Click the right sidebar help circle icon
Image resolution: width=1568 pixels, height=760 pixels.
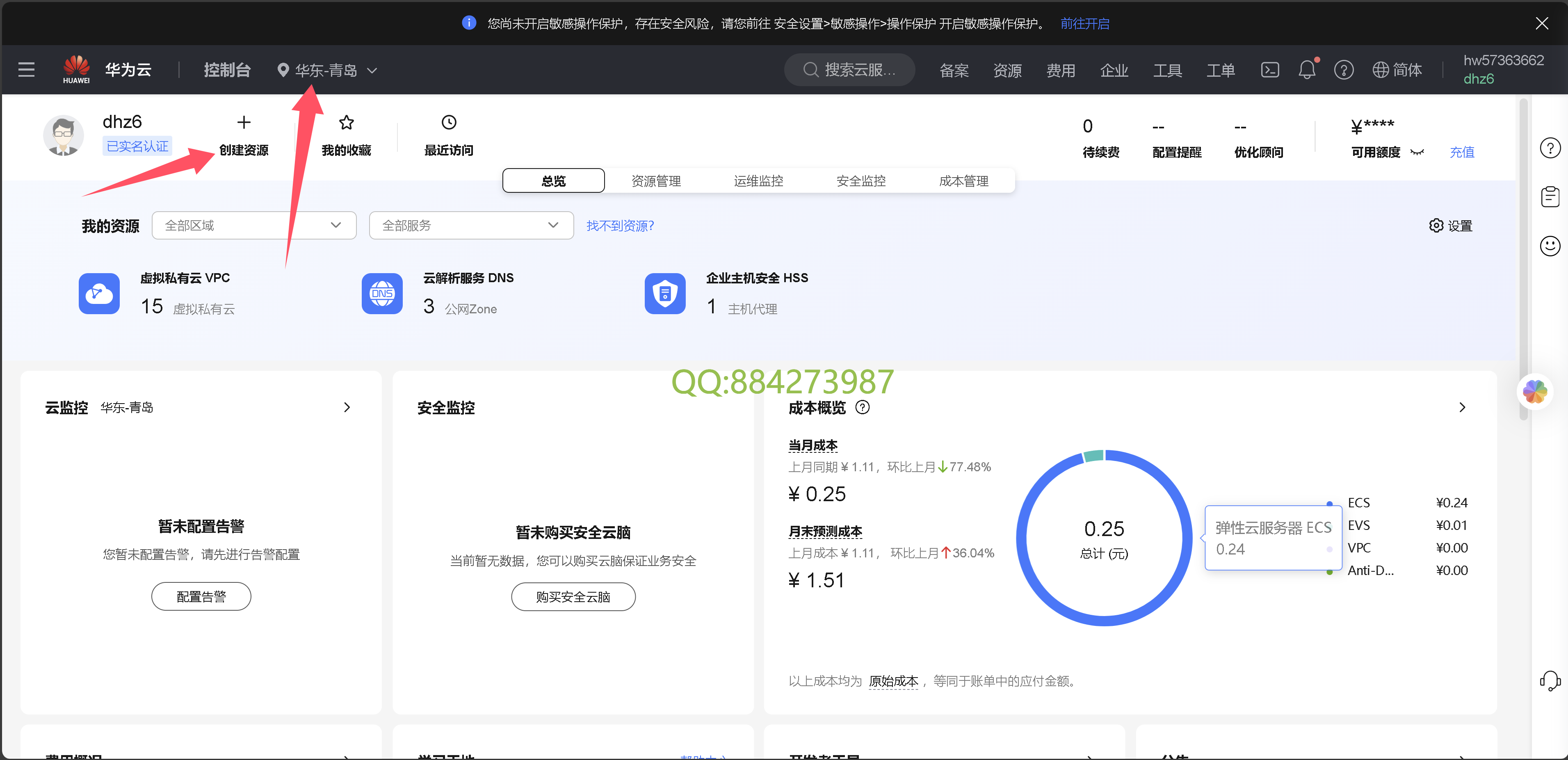(1550, 148)
